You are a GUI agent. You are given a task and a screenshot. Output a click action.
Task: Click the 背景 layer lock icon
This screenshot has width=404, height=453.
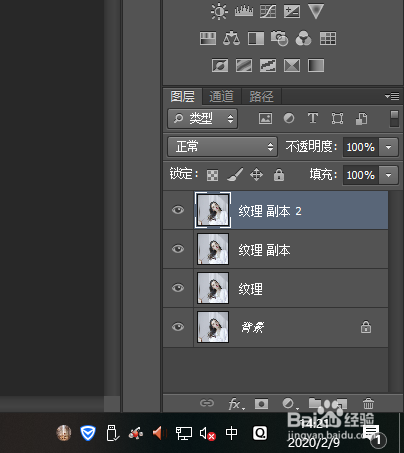[x=366, y=327]
